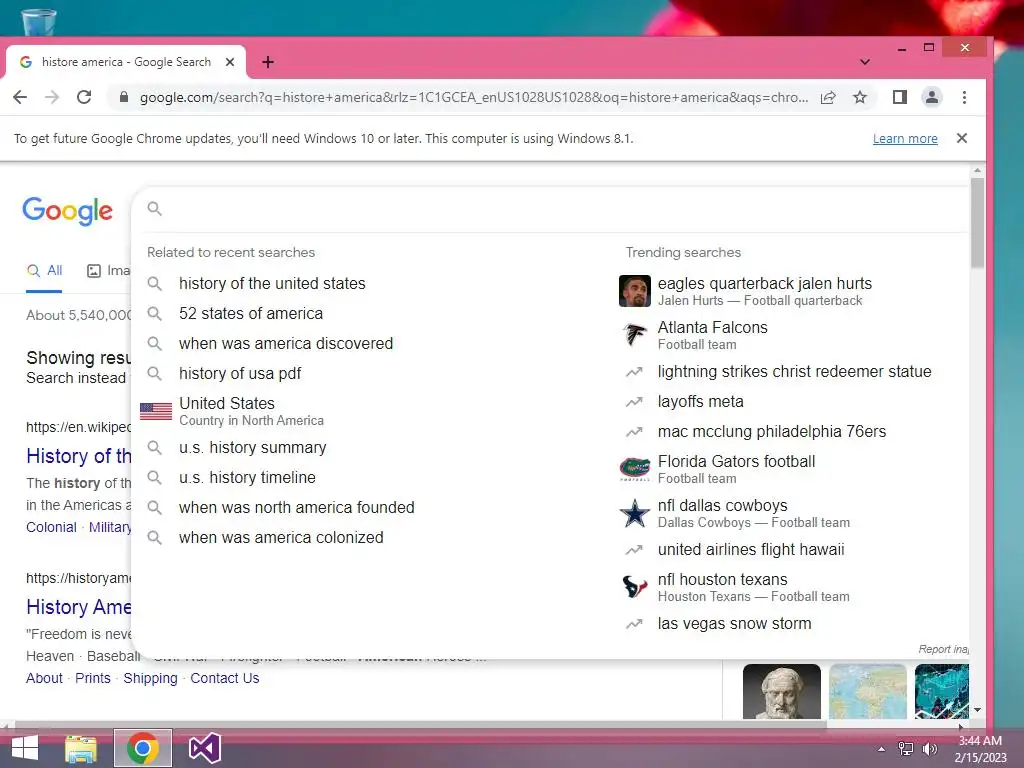
Task: Reload the page with the refresh icon
Action: pos(84,97)
